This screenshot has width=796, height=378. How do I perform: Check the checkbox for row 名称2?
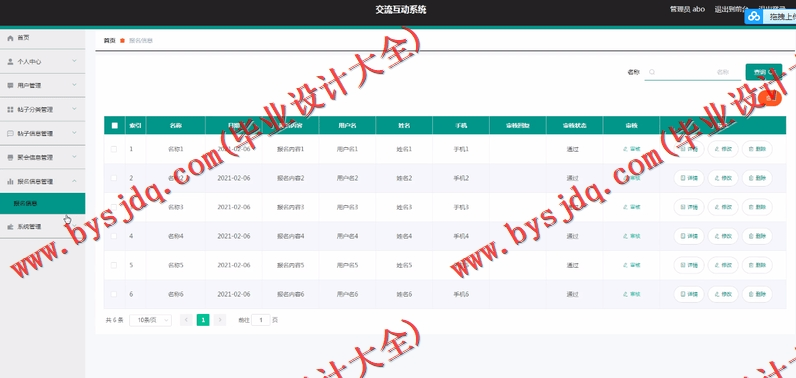point(114,178)
